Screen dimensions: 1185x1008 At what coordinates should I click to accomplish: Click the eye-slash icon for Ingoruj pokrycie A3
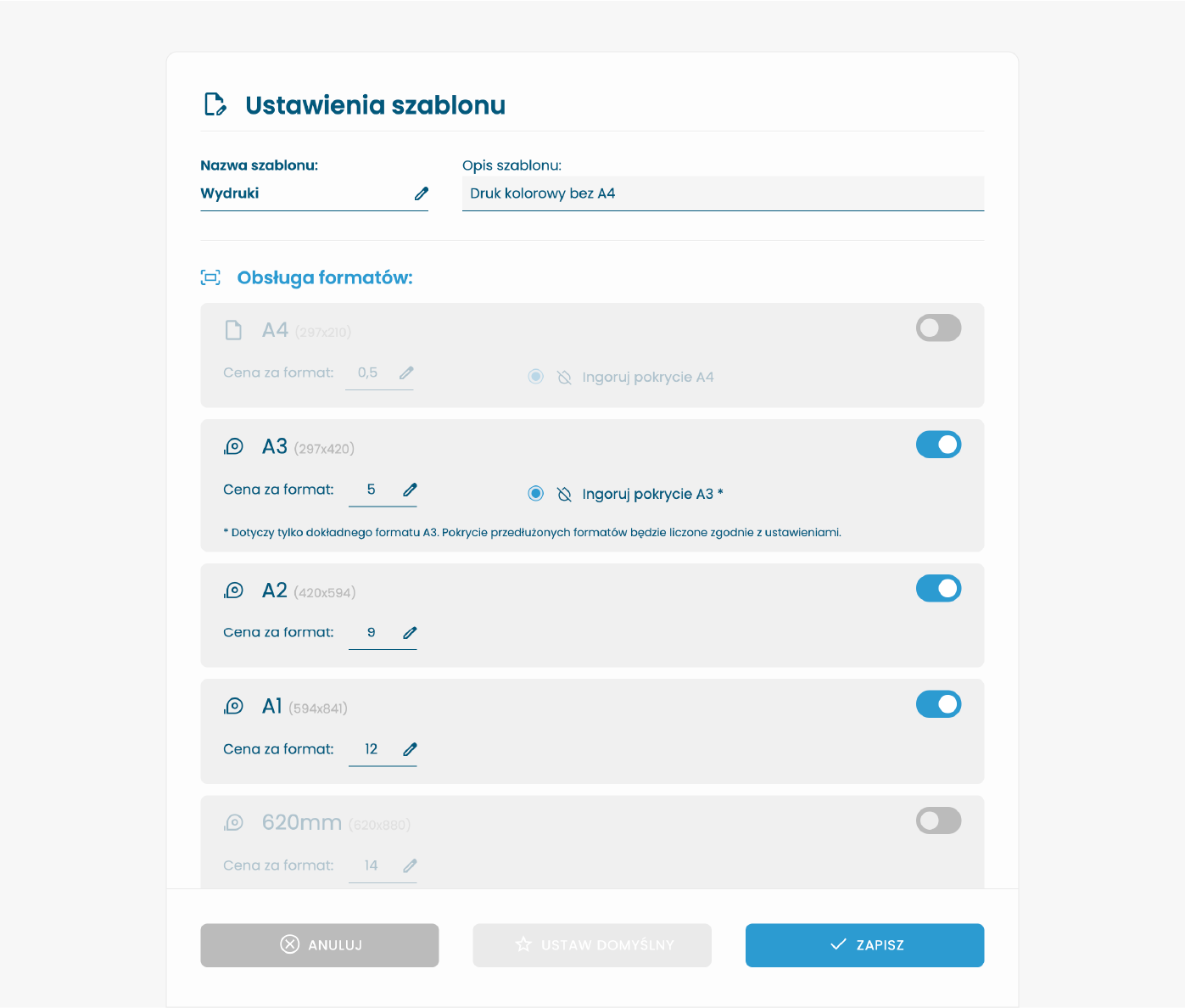click(x=563, y=493)
